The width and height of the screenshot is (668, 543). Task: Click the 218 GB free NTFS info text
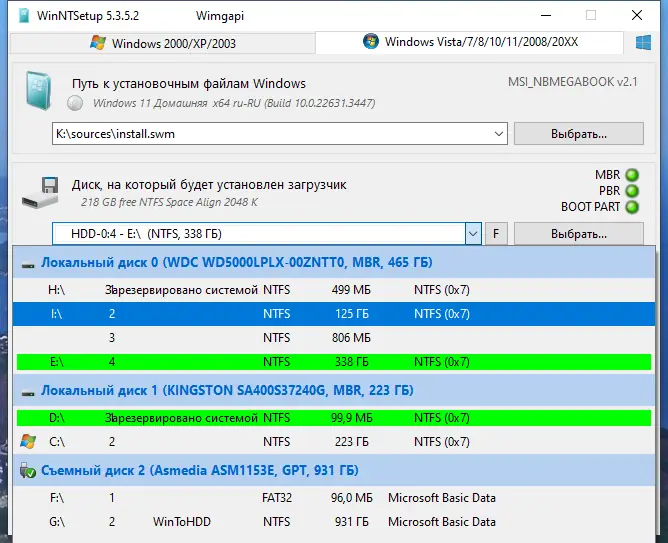169,202
